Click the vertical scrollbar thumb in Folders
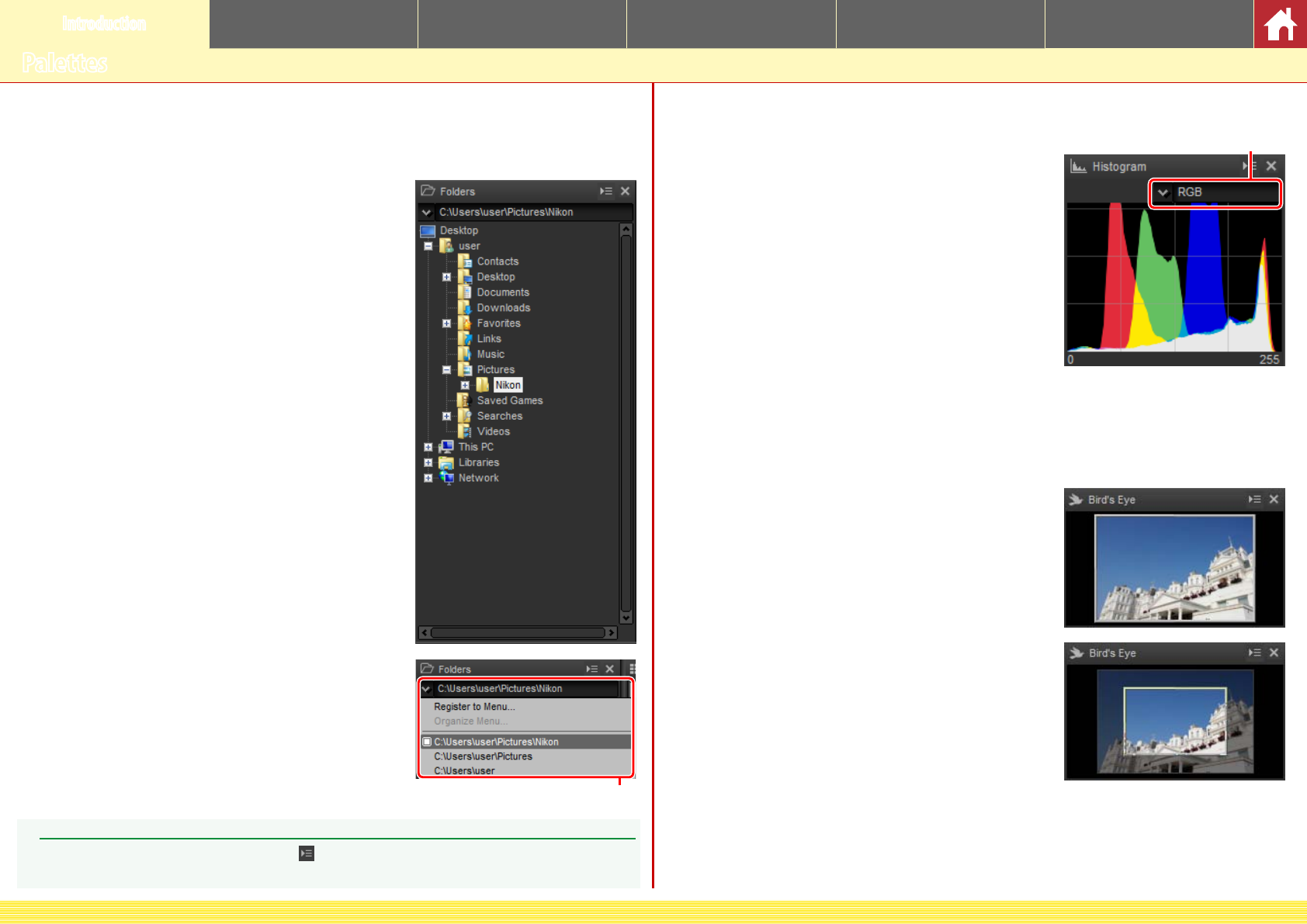 click(x=626, y=424)
